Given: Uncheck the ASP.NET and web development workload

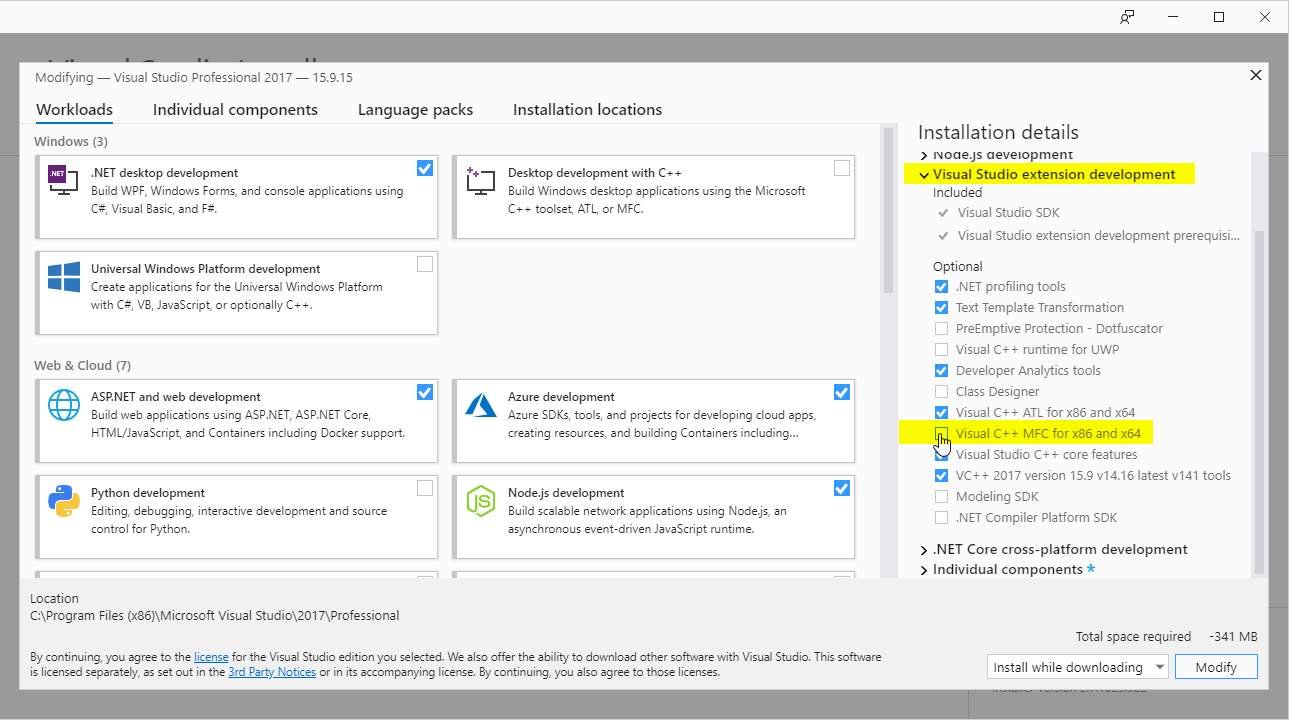Looking at the screenshot, I should click(425, 392).
